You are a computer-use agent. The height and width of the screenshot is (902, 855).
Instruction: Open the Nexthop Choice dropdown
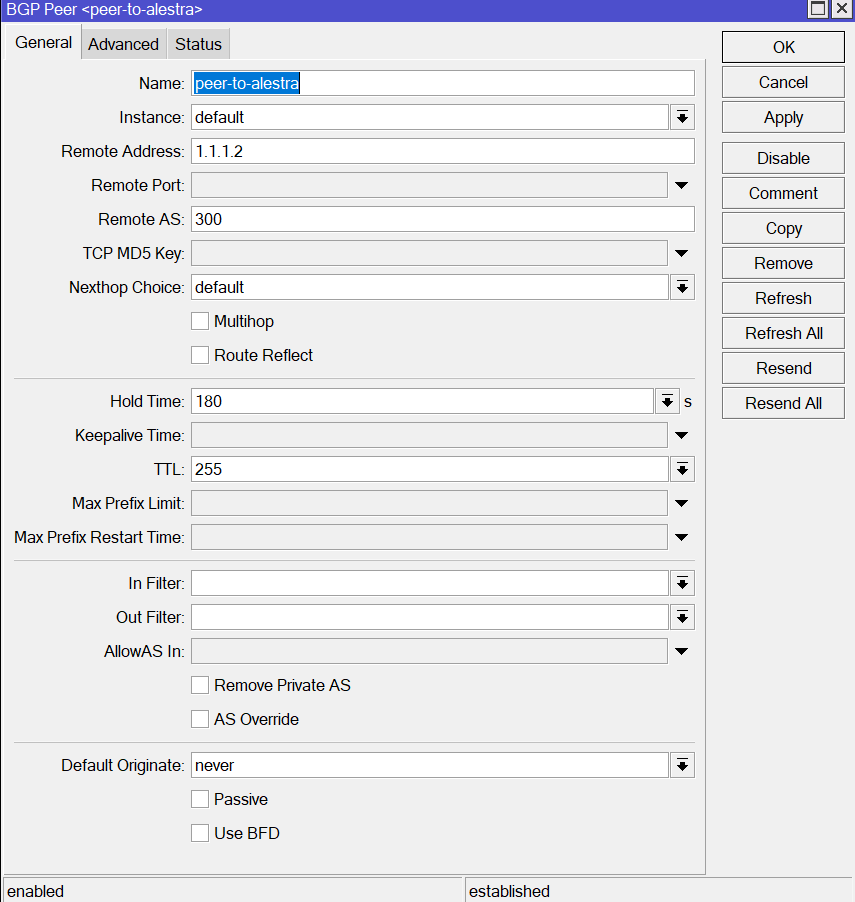682,287
